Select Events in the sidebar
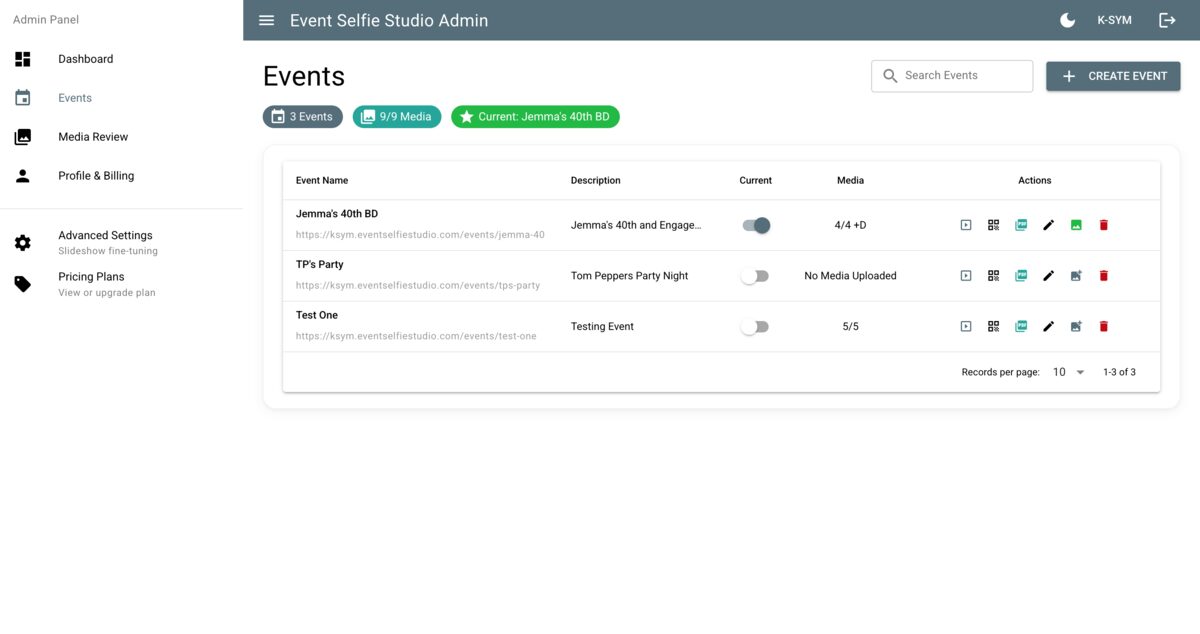 click(x=74, y=97)
